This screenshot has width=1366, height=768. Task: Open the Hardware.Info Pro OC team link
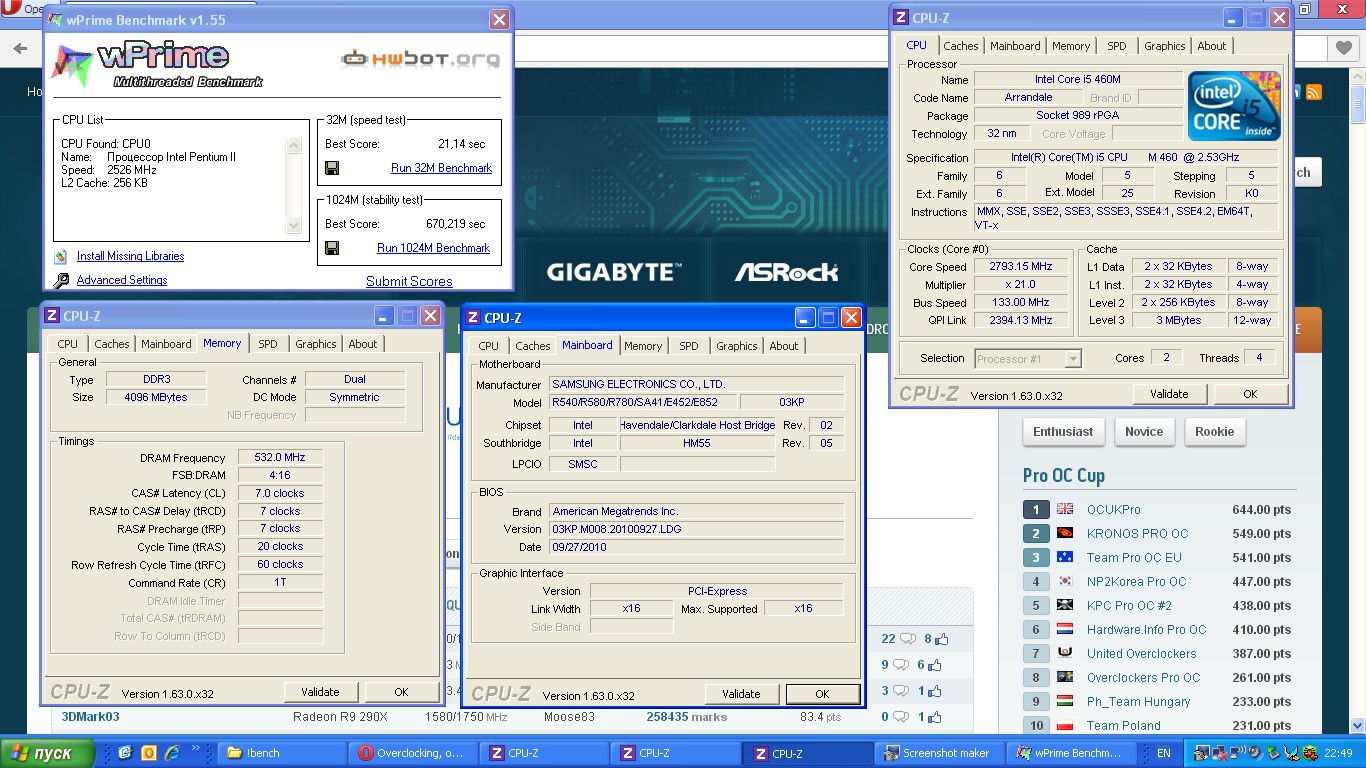[1147, 629]
